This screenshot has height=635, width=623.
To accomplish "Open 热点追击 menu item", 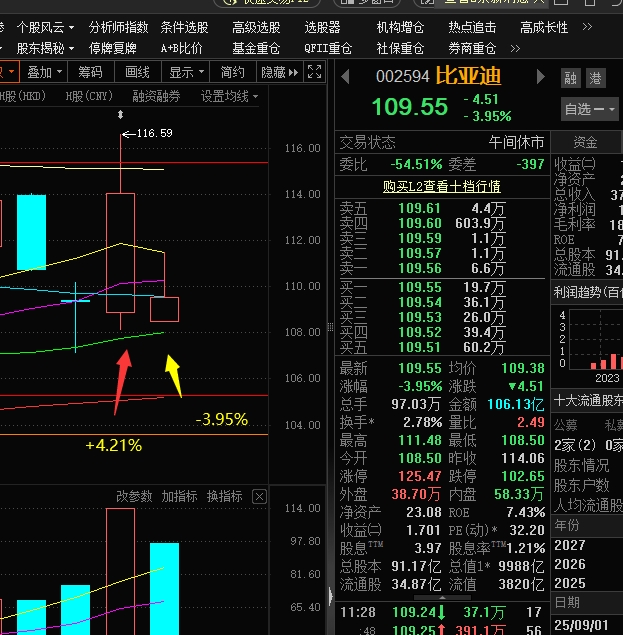I will tap(472, 28).
